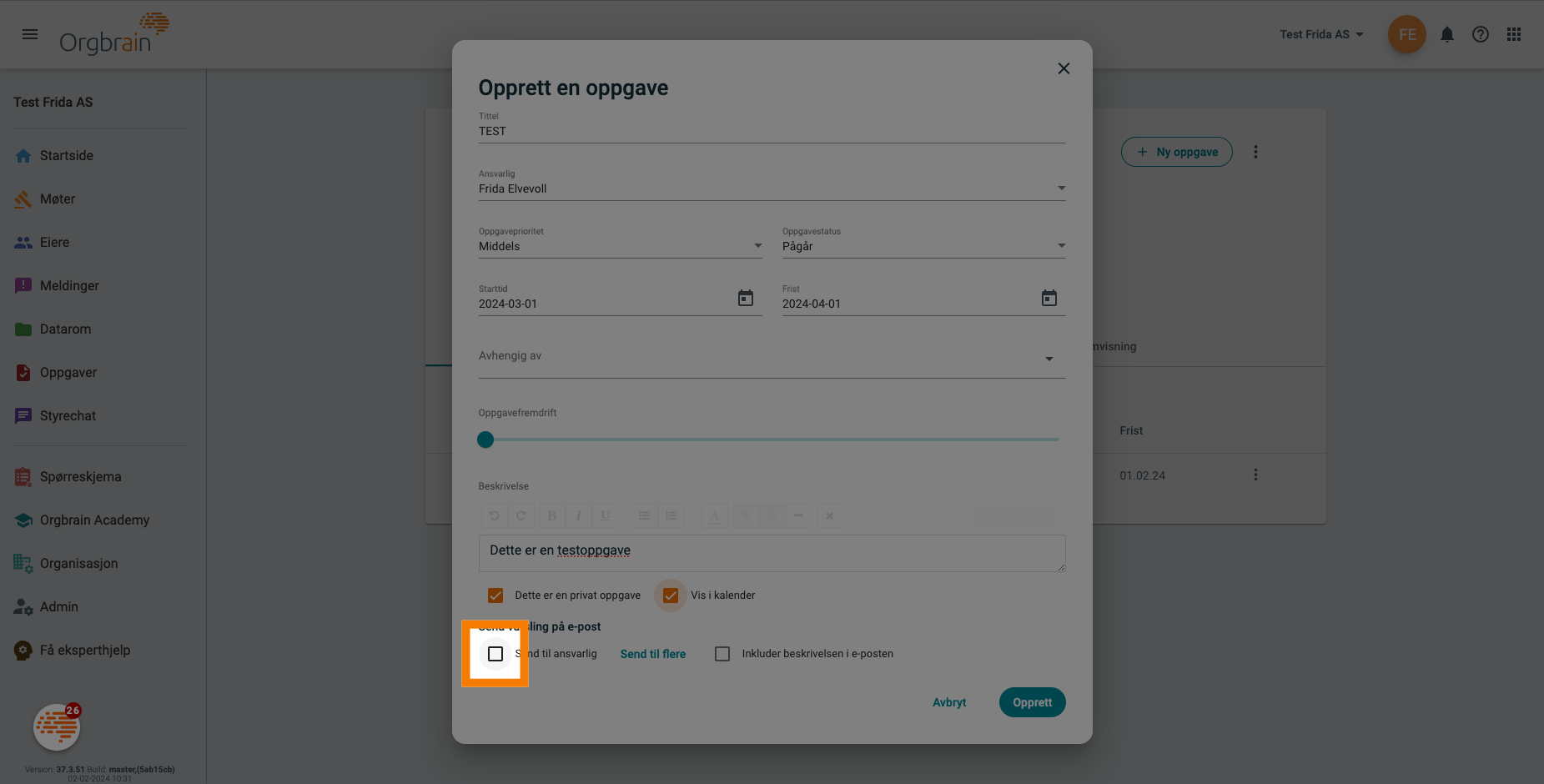Open the FE user avatar menu
1544x784 pixels.
pos(1407,34)
